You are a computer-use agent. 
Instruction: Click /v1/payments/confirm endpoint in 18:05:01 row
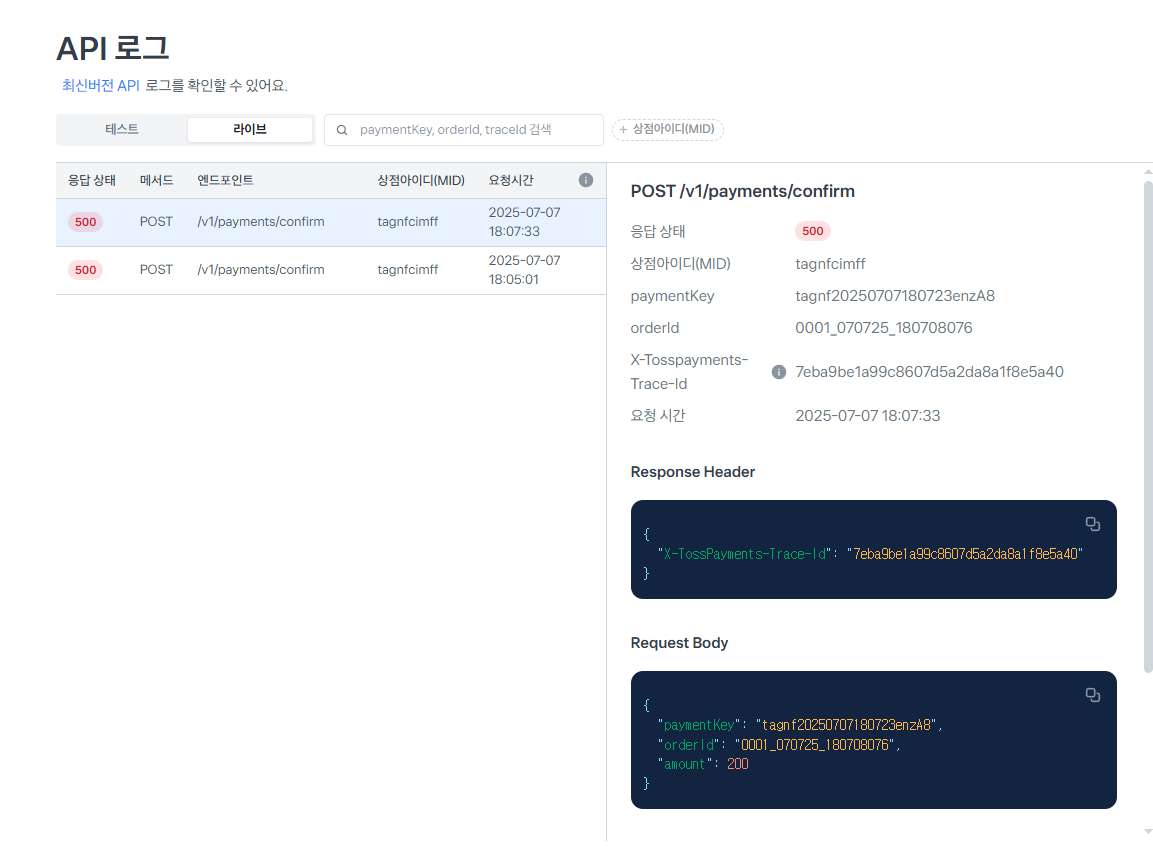pyautogui.click(x=261, y=270)
